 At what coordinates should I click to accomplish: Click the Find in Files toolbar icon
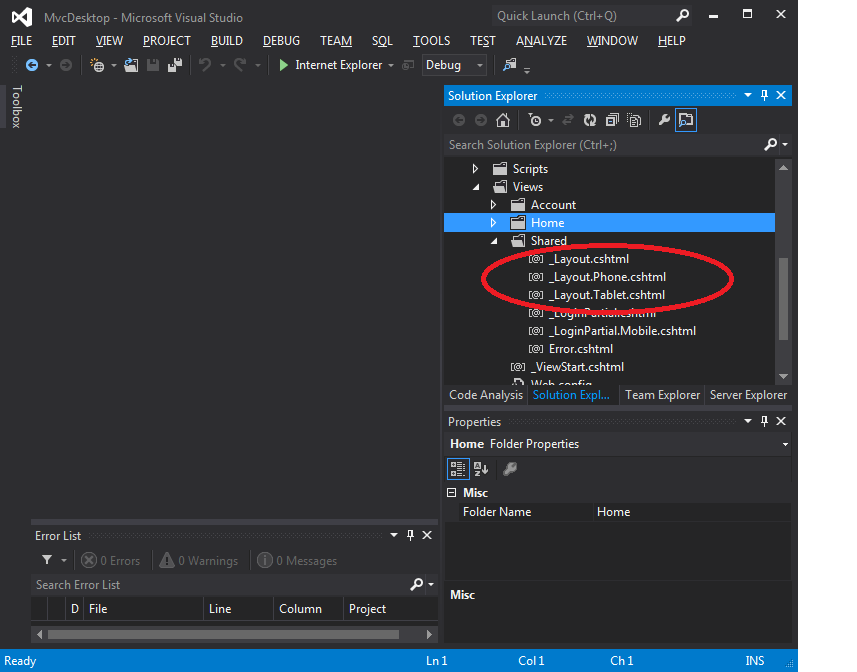click(x=509, y=65)
